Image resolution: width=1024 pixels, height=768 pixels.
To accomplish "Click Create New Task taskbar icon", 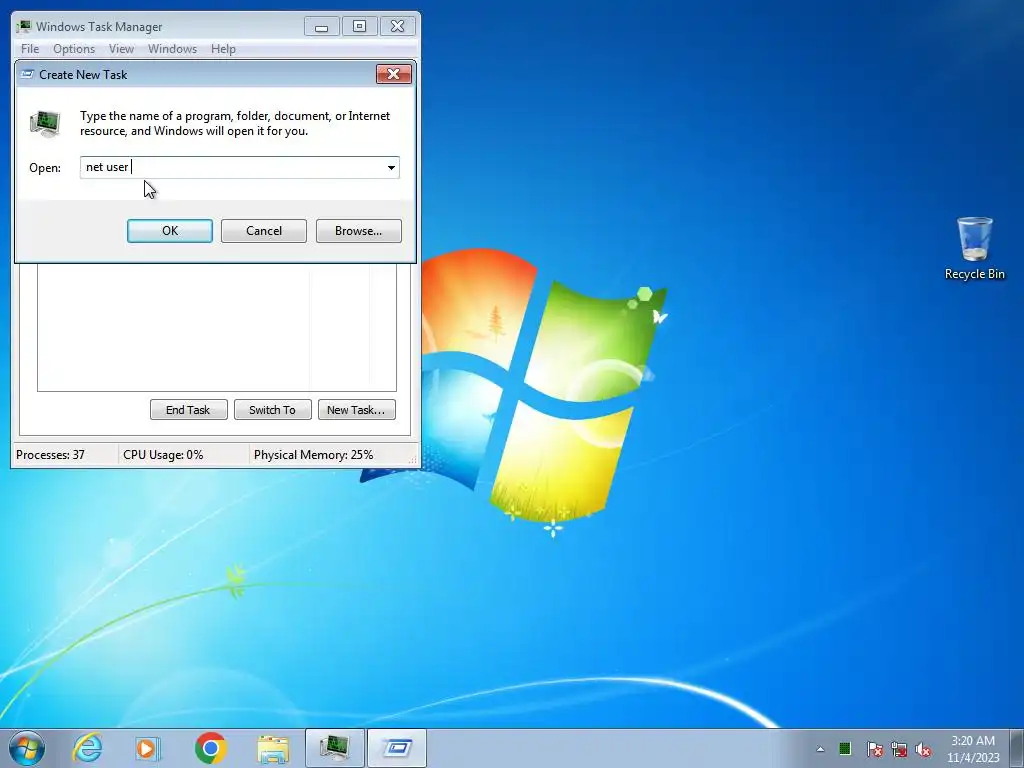I will (396, 748).
